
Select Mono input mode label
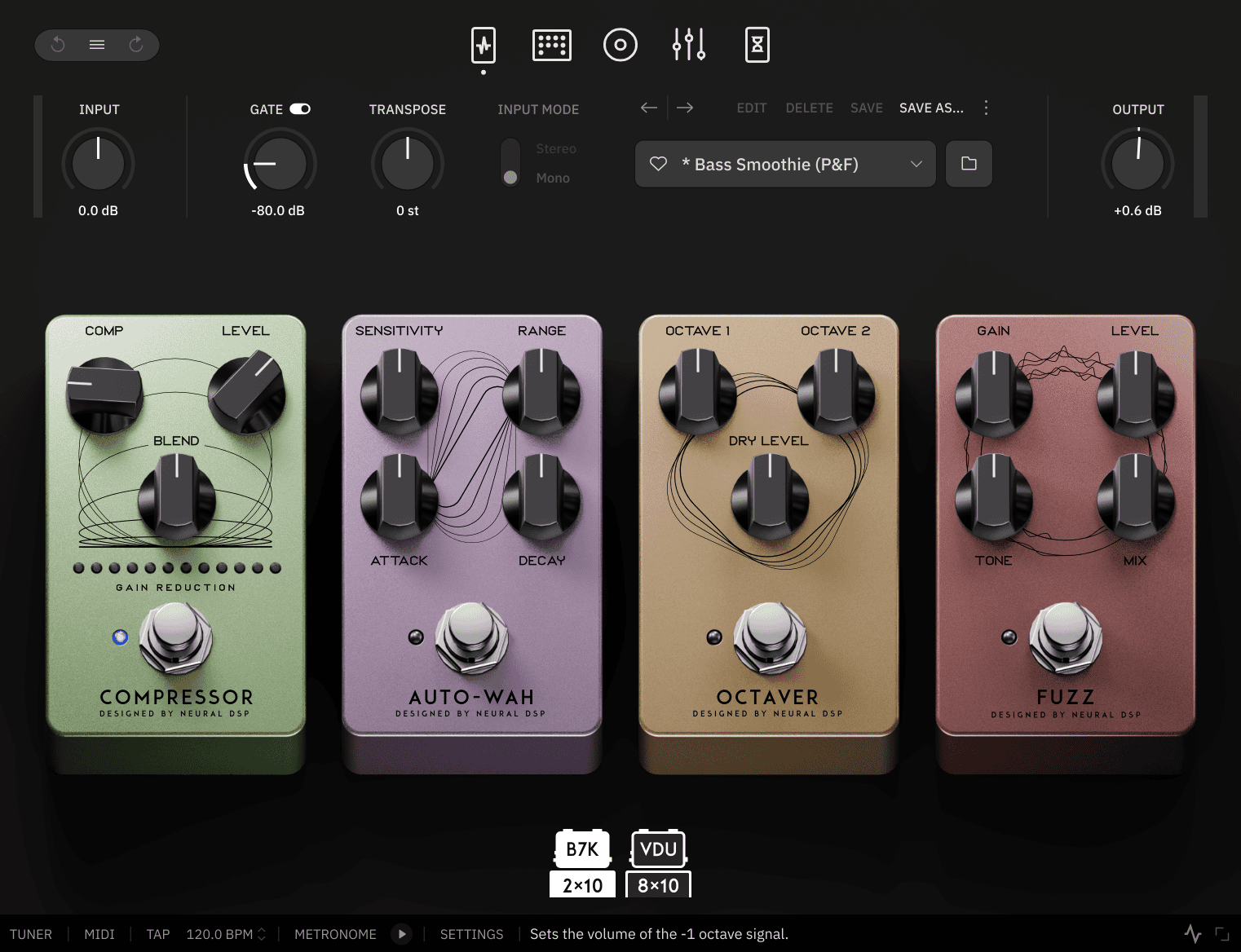(x=553, y=178)
